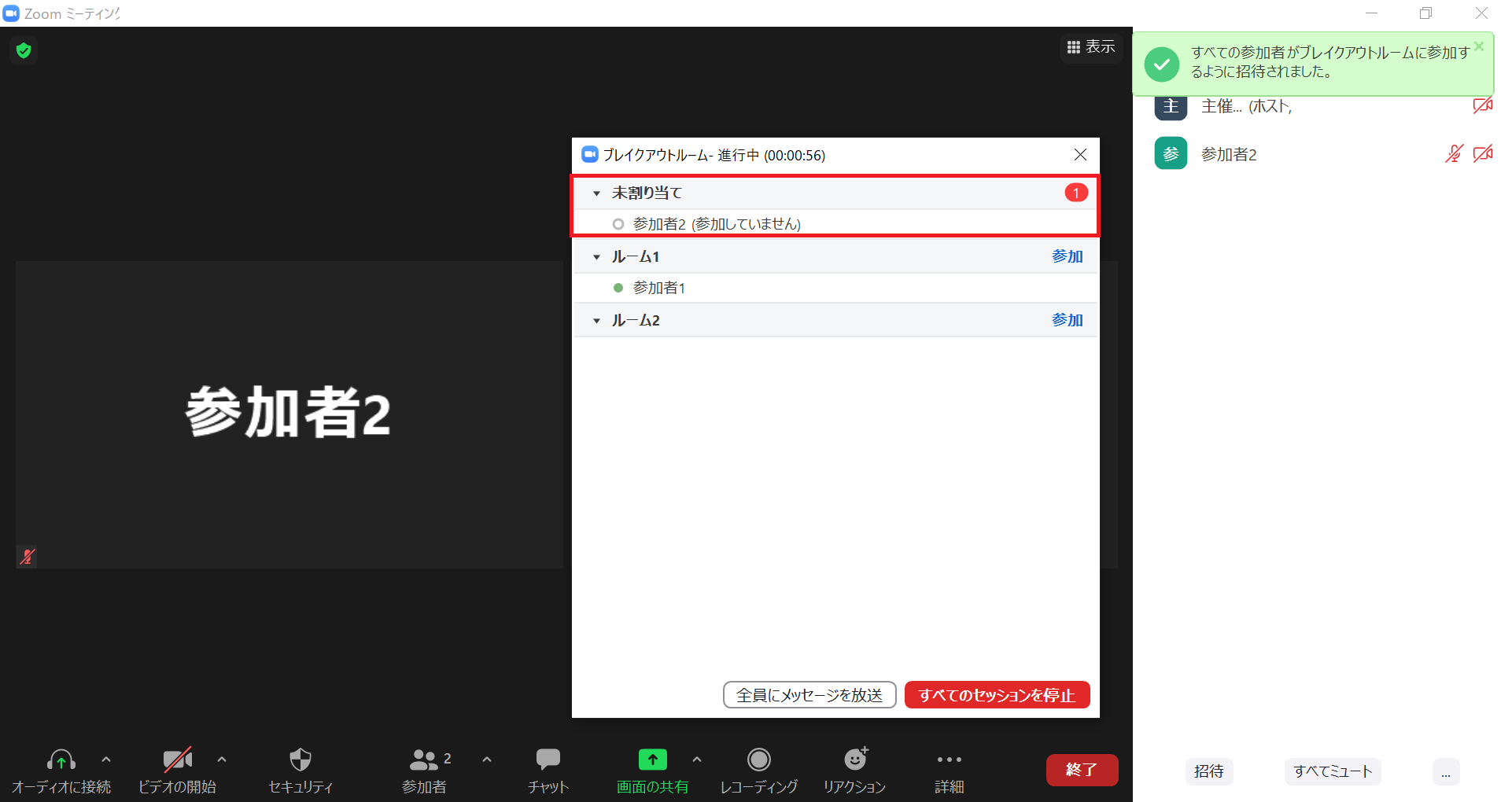Screen dimensions: 1512x802
Task: Open the Chat (チャット) bubble icon
Action: coord(548,760)
